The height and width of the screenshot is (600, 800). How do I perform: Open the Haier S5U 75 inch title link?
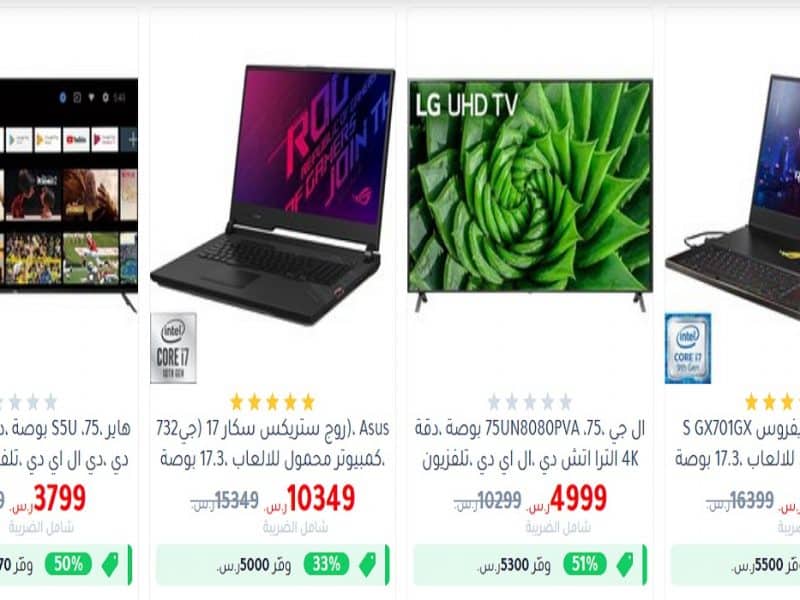tap(65, 443)
